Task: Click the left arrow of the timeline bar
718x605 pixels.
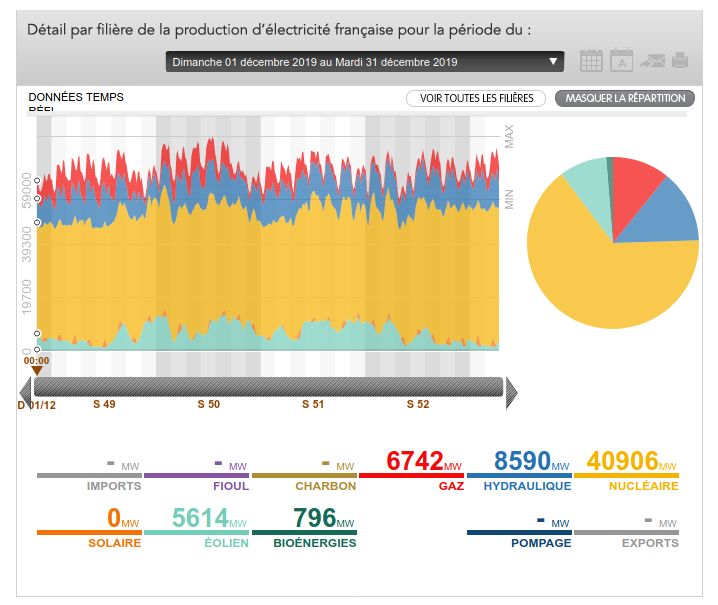Action: pyautogui.click(x=27, y=388)
